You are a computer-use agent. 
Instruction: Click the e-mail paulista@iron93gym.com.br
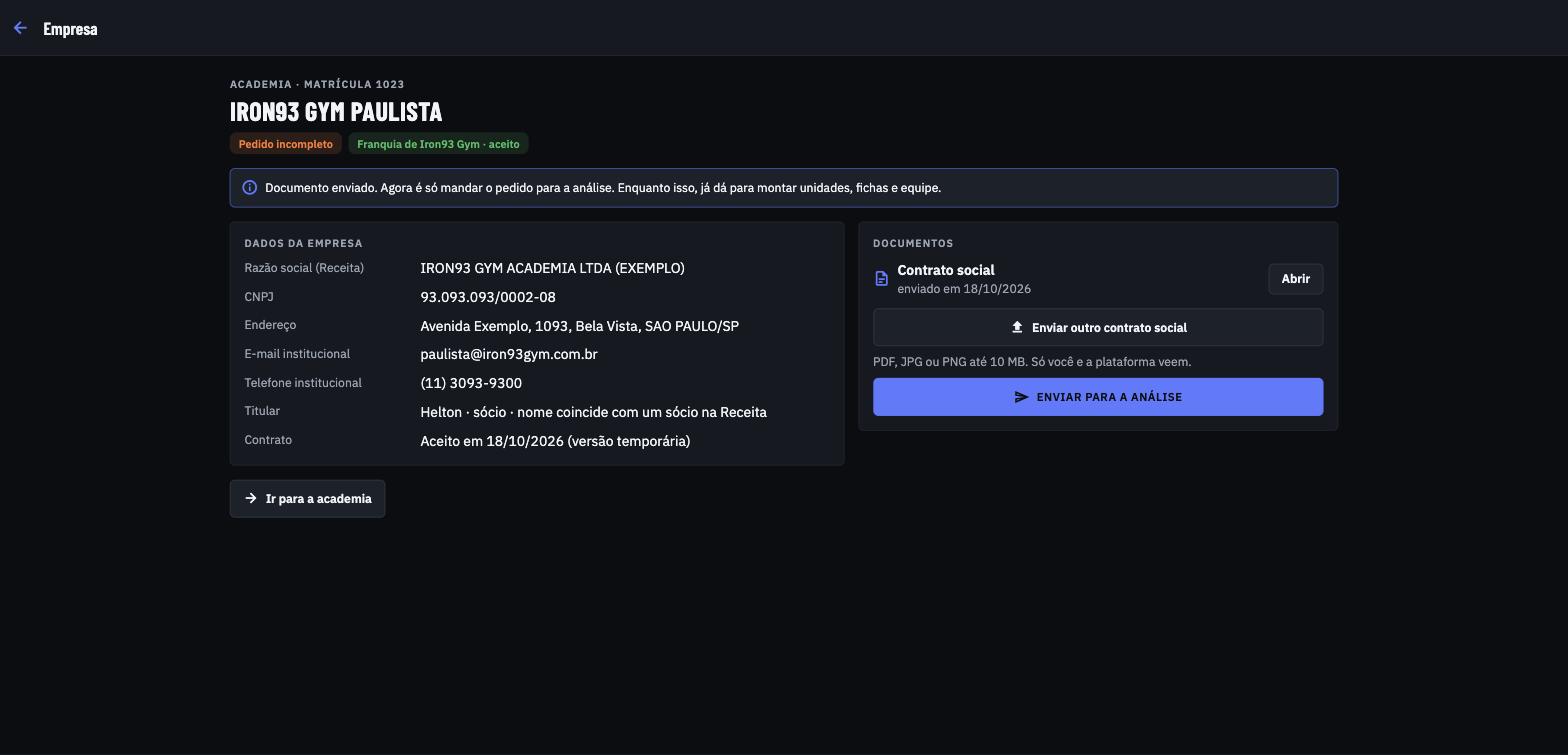[x=509, y=354]
